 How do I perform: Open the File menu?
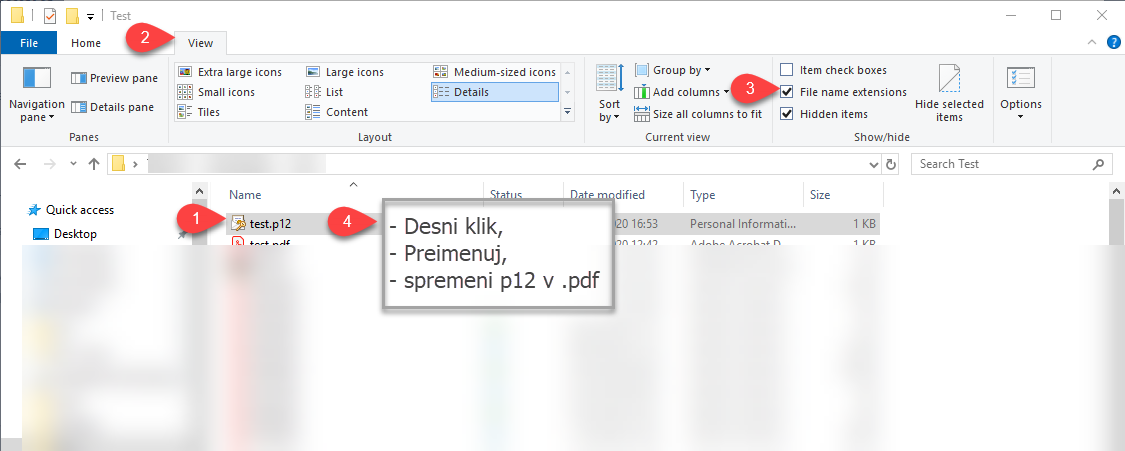click(29, 43)
